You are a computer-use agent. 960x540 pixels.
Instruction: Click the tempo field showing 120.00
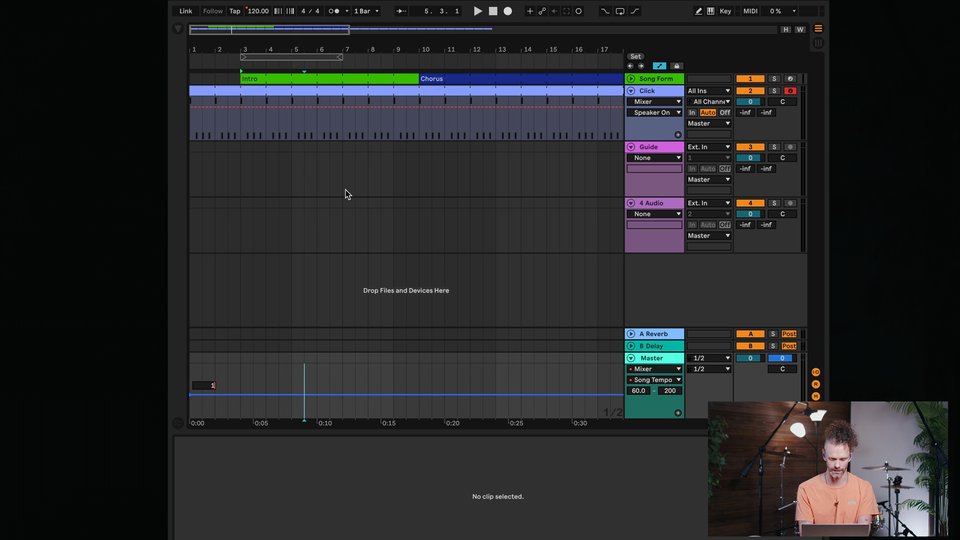point(257,11)
